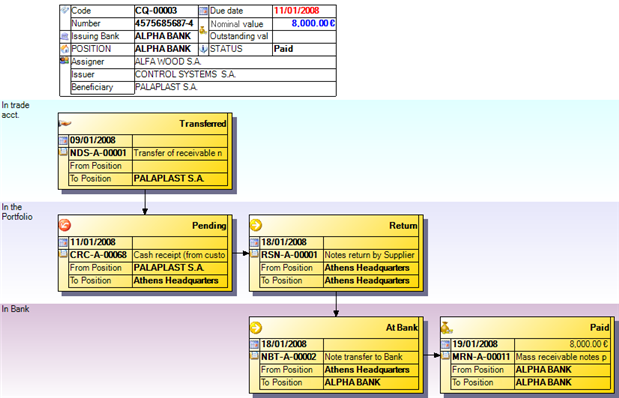The image size is (619, 398).
Task: Click the document icon next to CRC-A-00068
Action: pyautogui.click(x=63, y=254)
